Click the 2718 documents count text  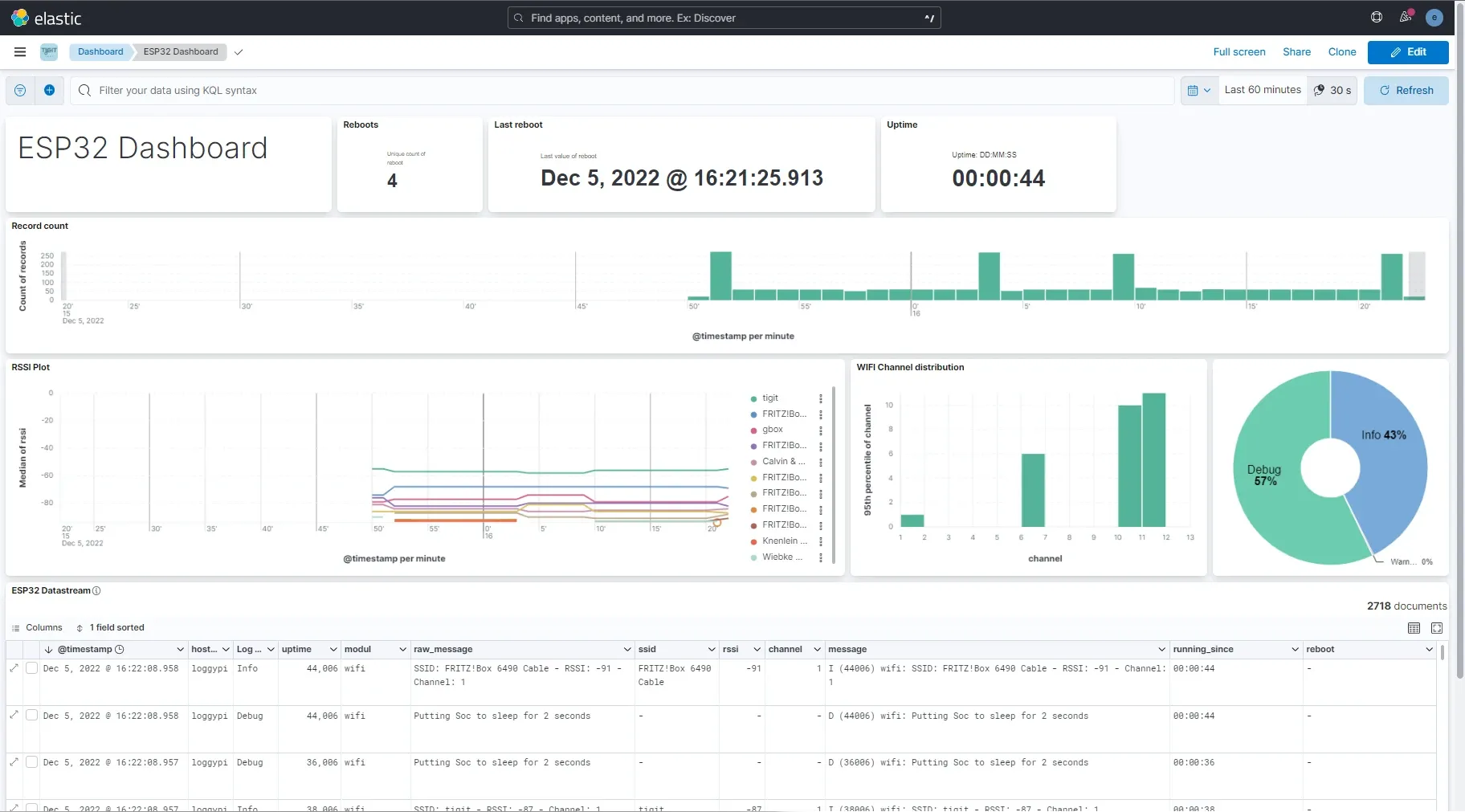(1406, 606)
